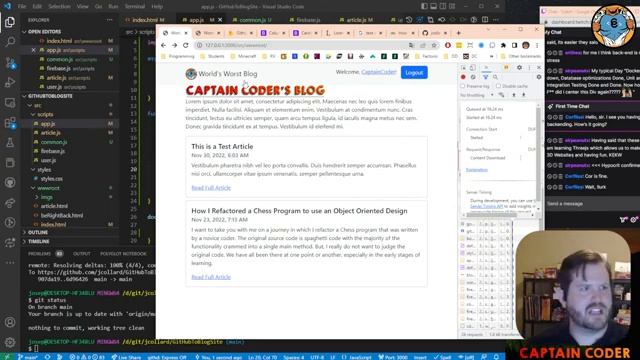This screenshot has width=640, height=360.
Task: Reload the browser page
Action: [186, 45]
